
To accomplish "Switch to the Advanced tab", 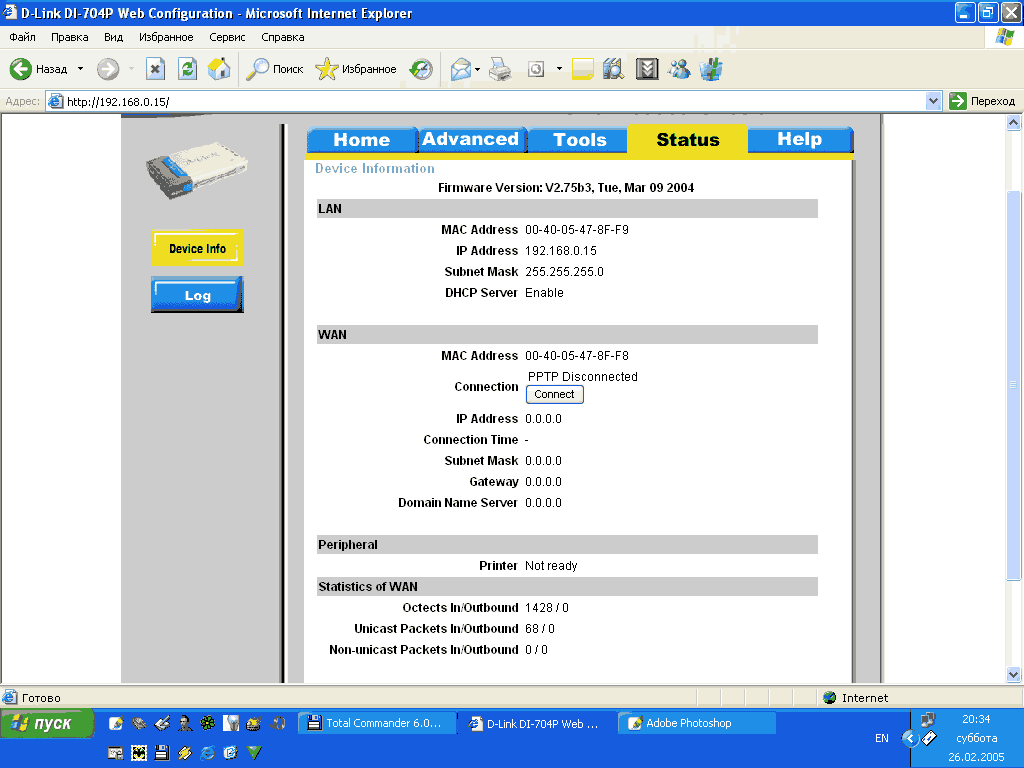I will pyautogui.click(x=471, y=140).
